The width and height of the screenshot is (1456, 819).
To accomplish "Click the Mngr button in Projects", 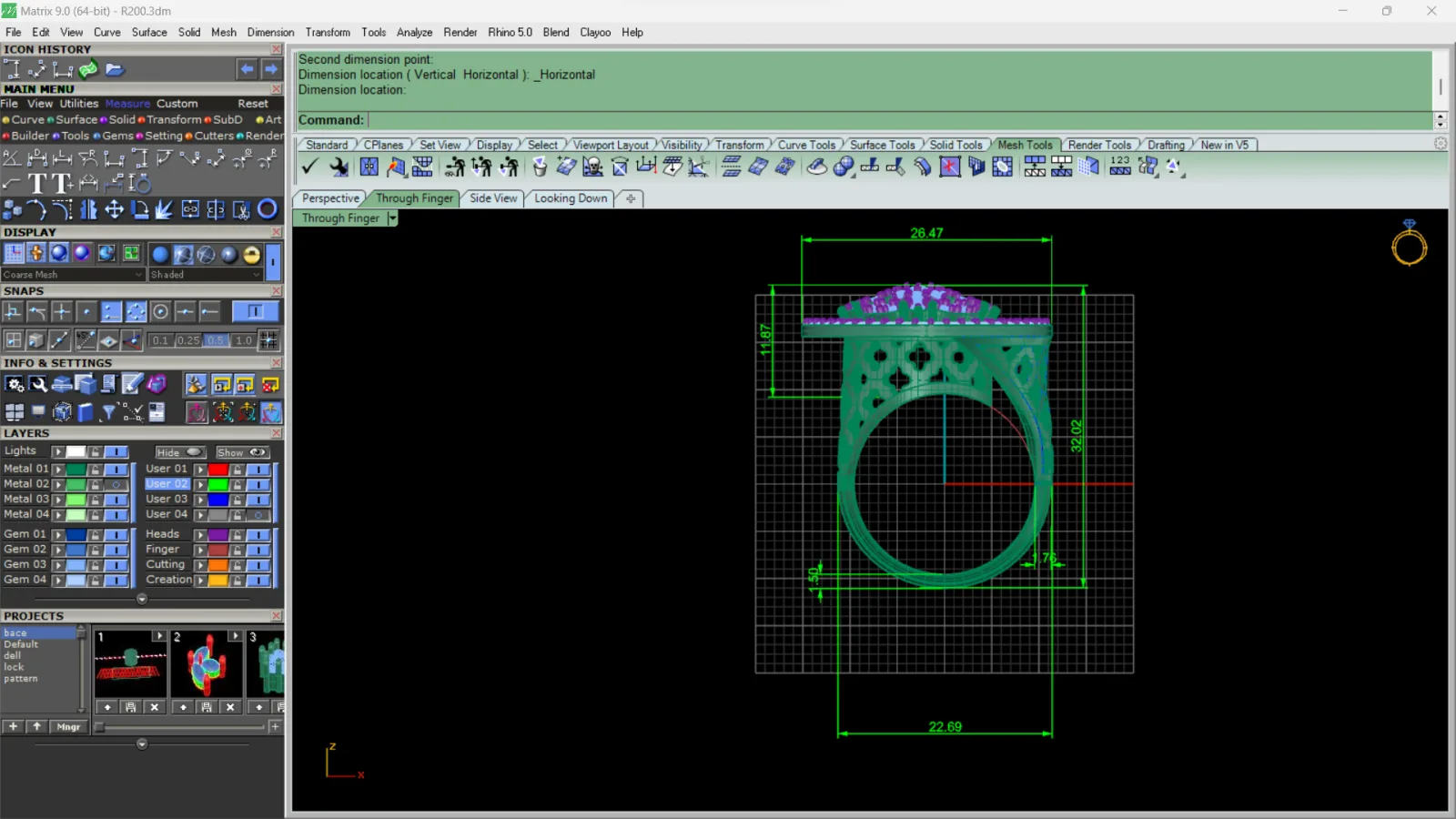I will [x=68, y=727].
